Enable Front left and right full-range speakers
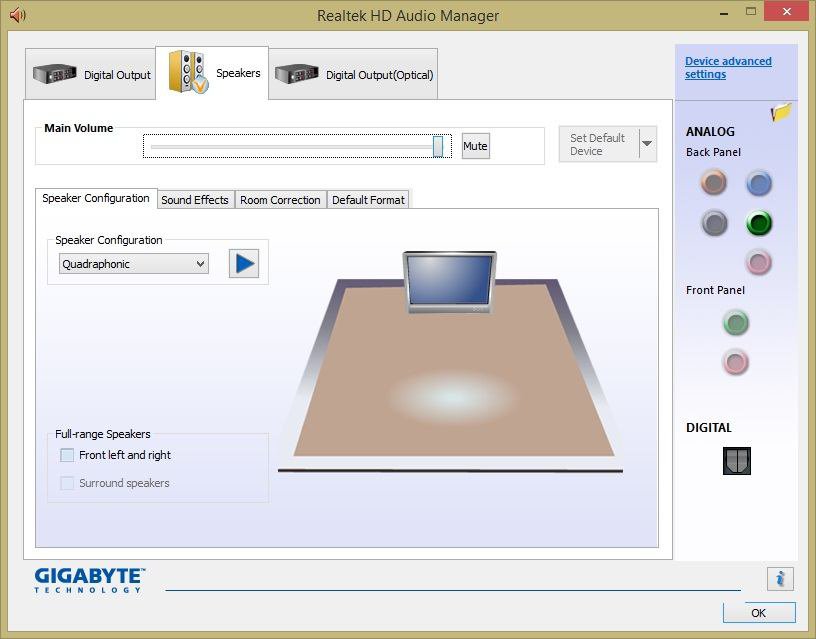This screenshot has width=816, height=639. [x=67, y=455]
